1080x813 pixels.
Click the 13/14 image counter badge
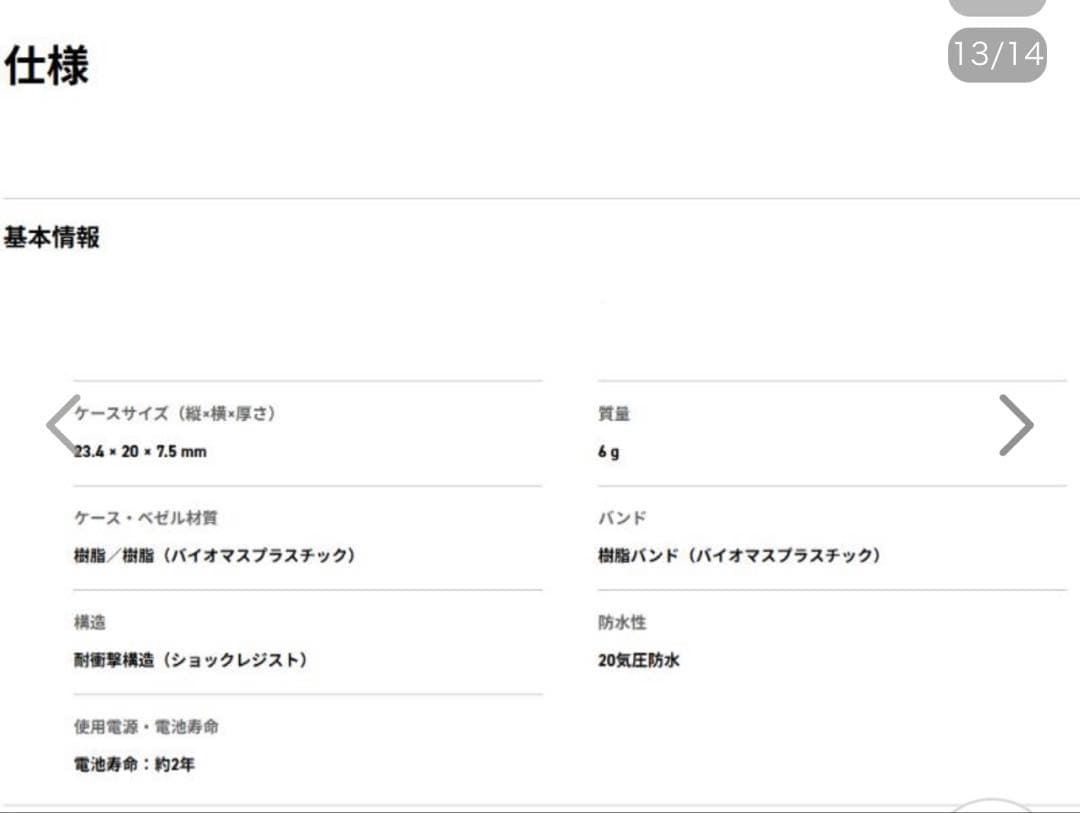click(x=996, y=54)
